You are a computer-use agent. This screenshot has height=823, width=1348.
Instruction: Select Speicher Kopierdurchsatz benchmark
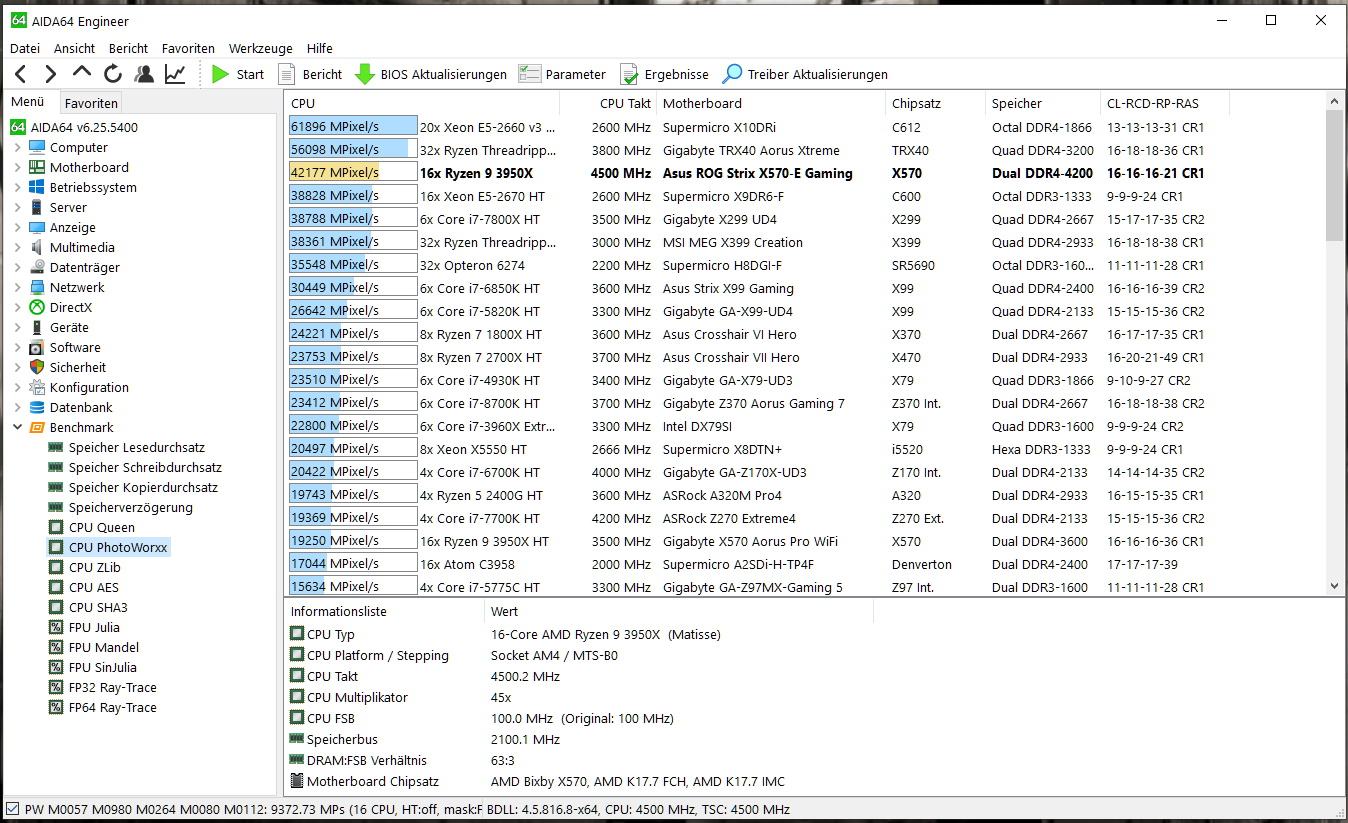coord(143,487)
